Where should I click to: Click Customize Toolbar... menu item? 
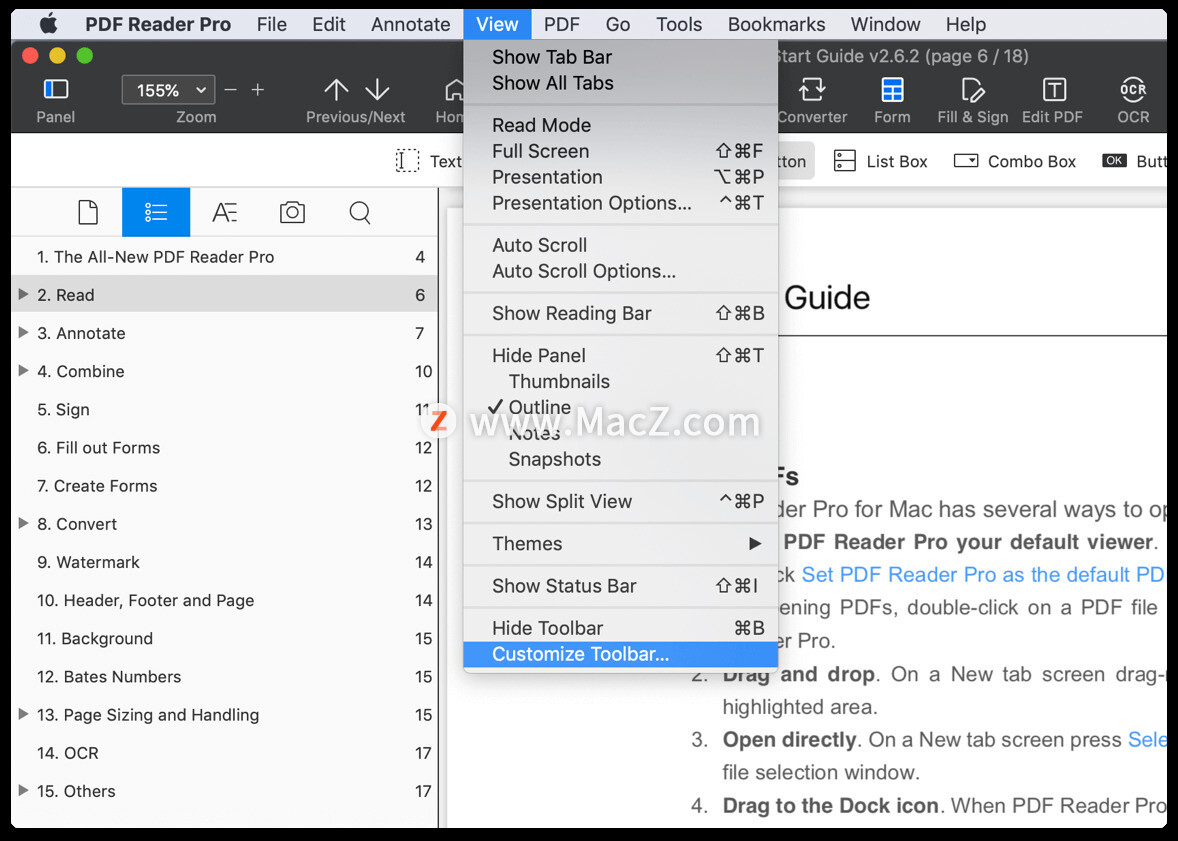(621, 654)
